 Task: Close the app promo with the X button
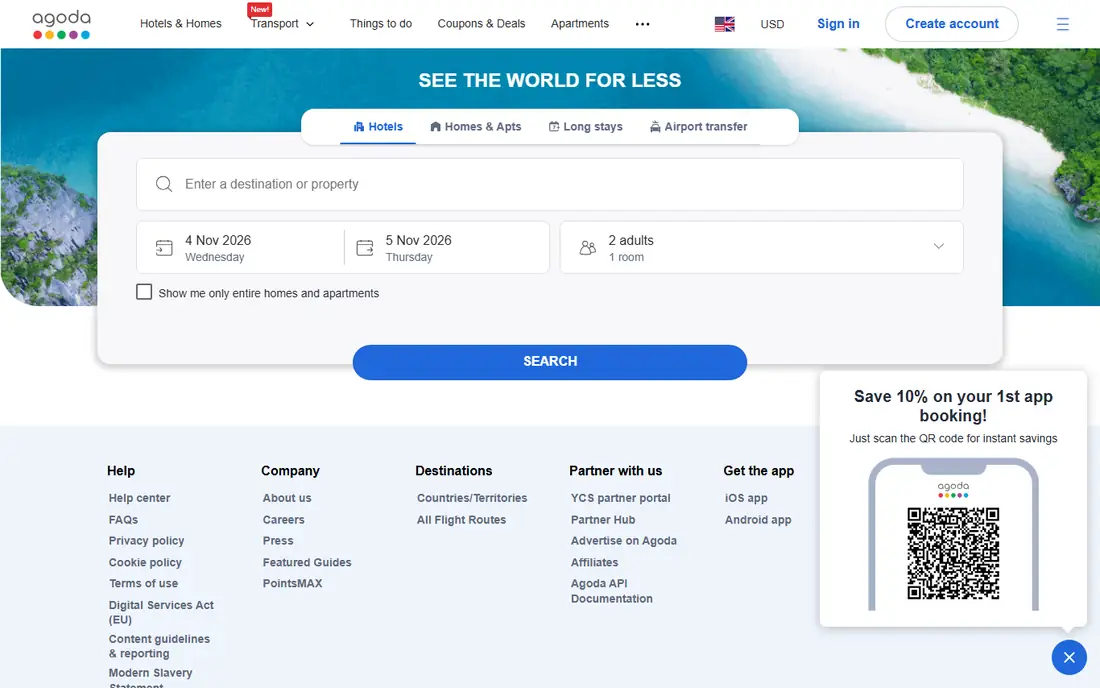coord(1069,657)
